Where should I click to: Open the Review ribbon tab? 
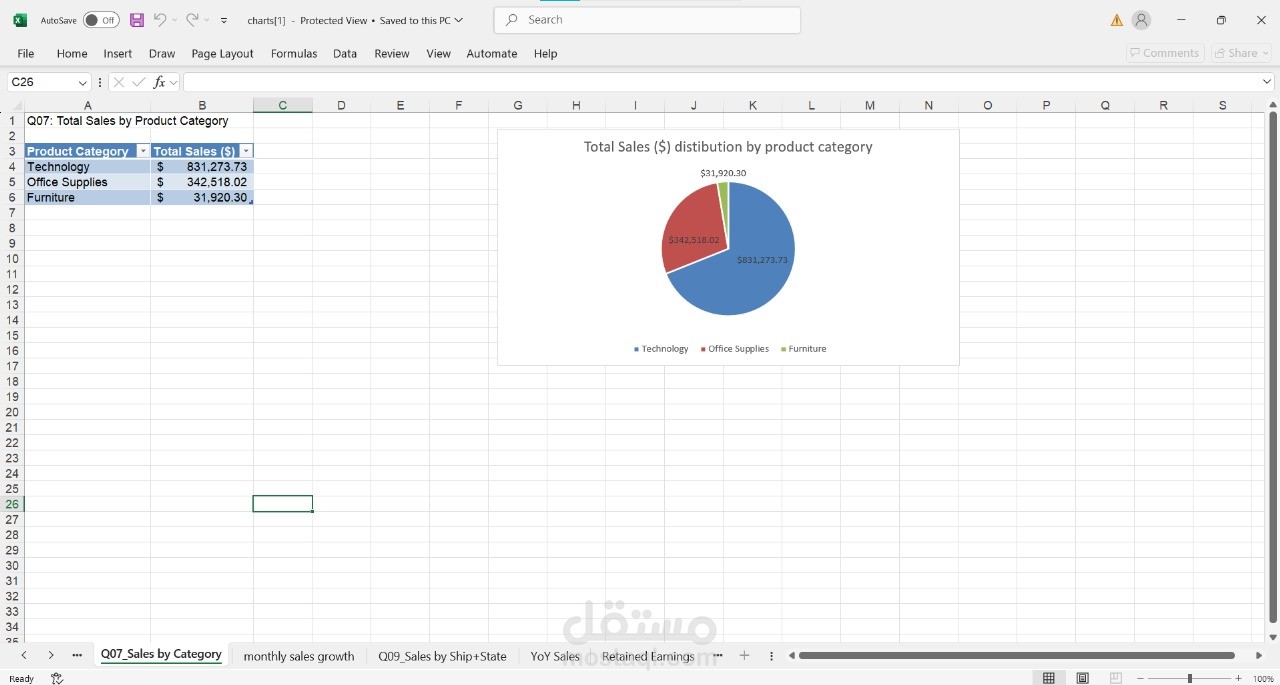pos(392,54)
